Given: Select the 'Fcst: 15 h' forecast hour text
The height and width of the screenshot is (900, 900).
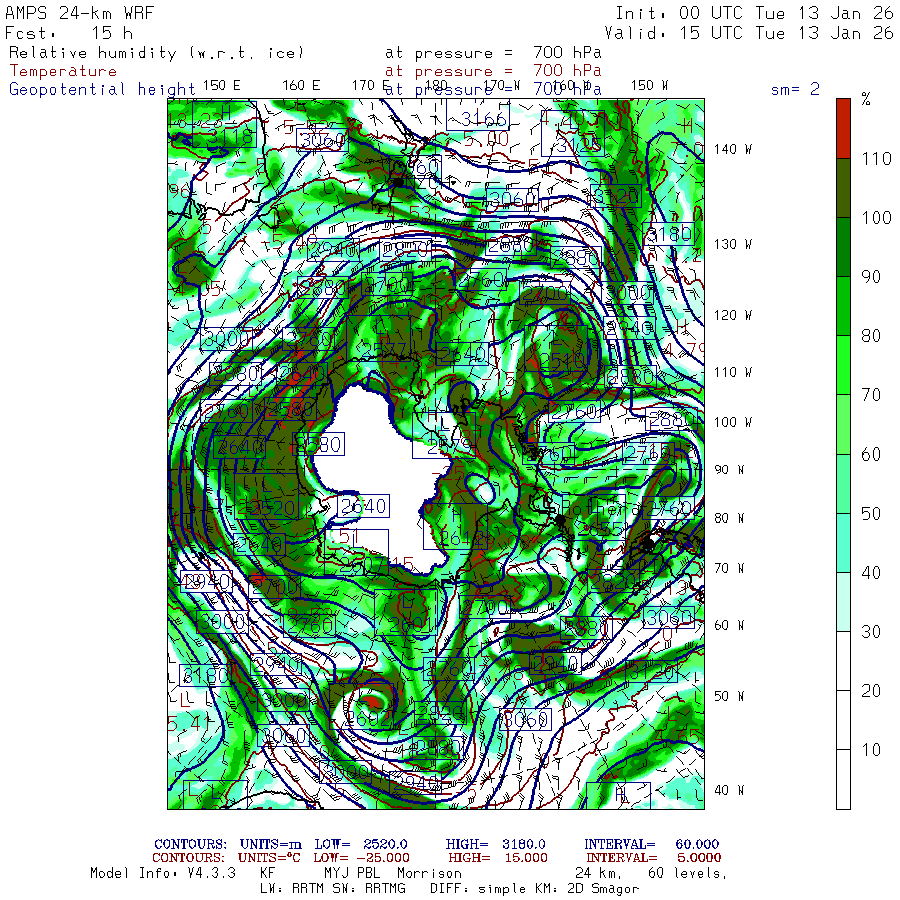Looking at the screenshot, I should (x=69, y=33).
